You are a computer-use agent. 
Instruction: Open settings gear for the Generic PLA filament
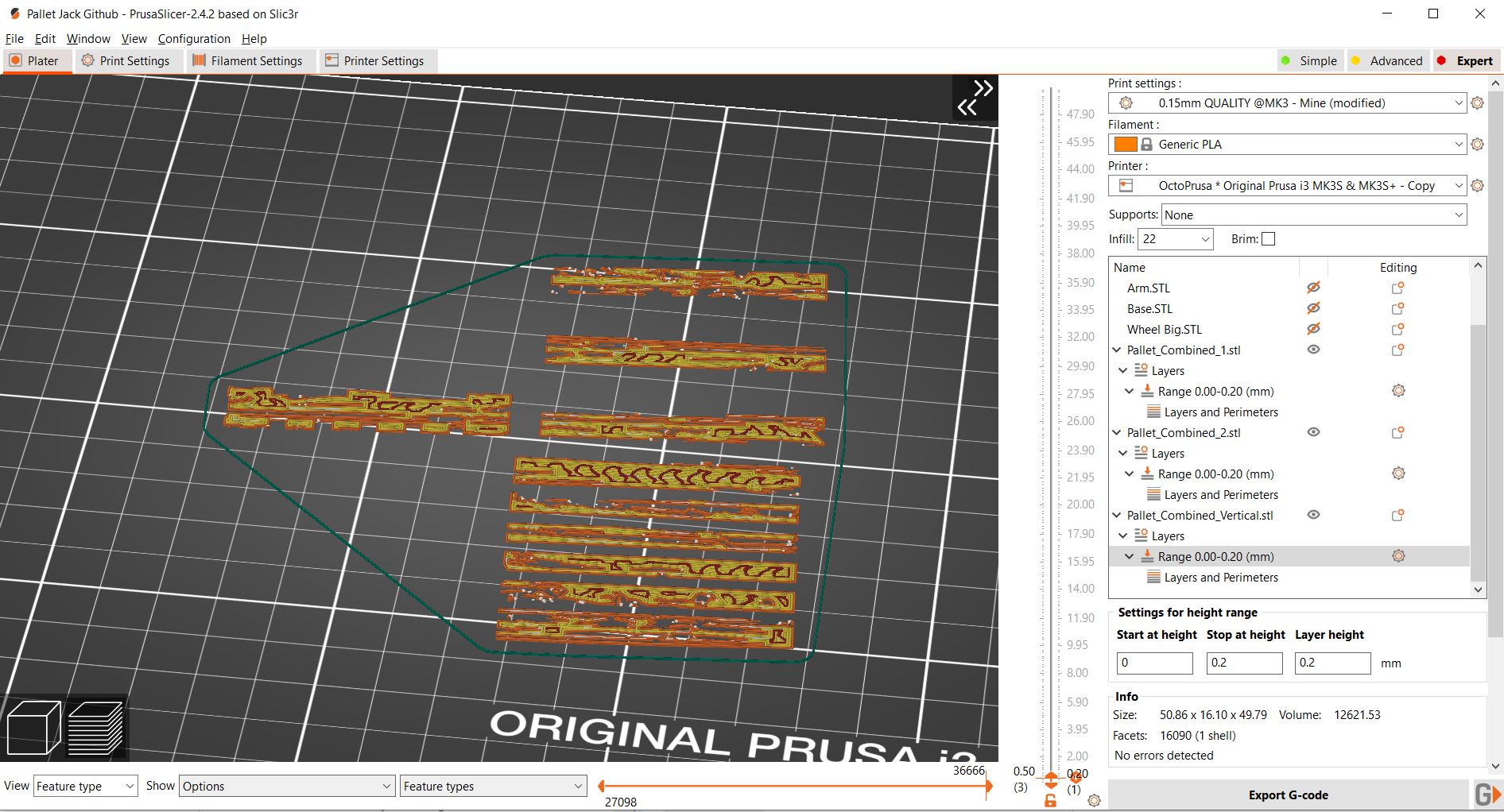pos(1478,144)
